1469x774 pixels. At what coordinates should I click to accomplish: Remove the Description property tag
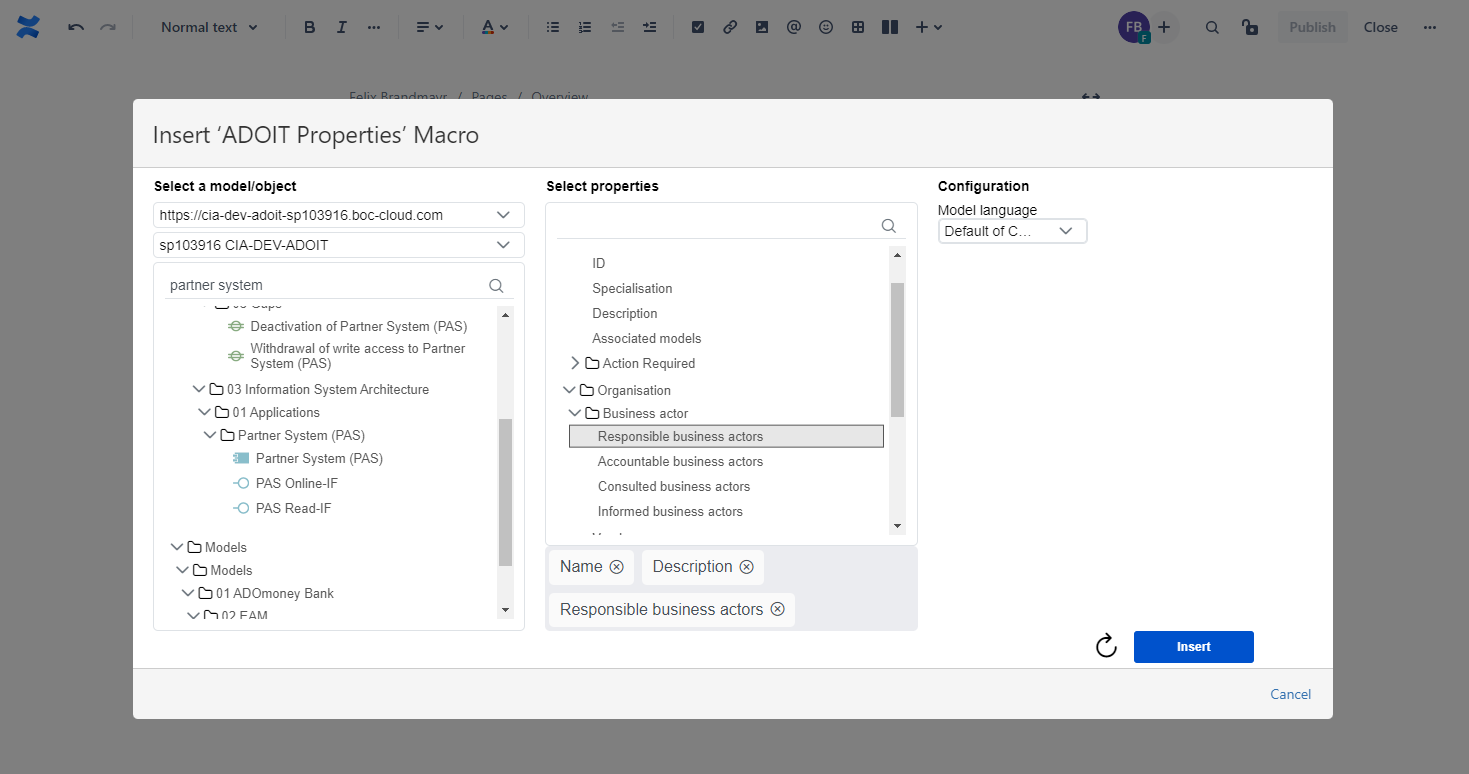tap(746, 567)
